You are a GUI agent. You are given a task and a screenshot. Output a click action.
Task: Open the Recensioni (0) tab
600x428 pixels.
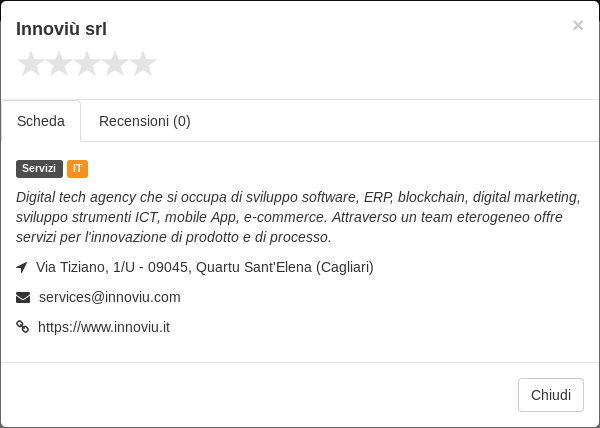tap(145, 121)
